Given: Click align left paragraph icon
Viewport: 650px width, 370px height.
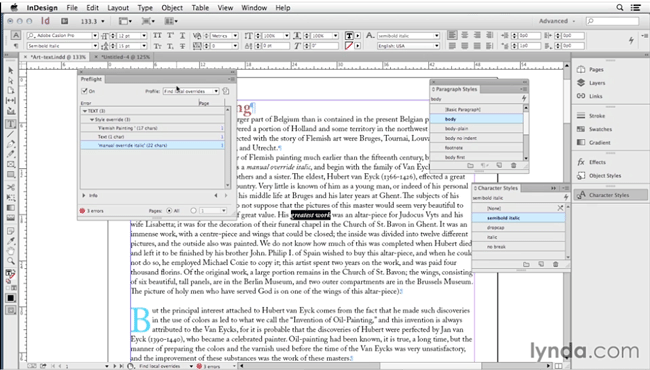Looking at the screenshot, I should click(x=452, y=36).
